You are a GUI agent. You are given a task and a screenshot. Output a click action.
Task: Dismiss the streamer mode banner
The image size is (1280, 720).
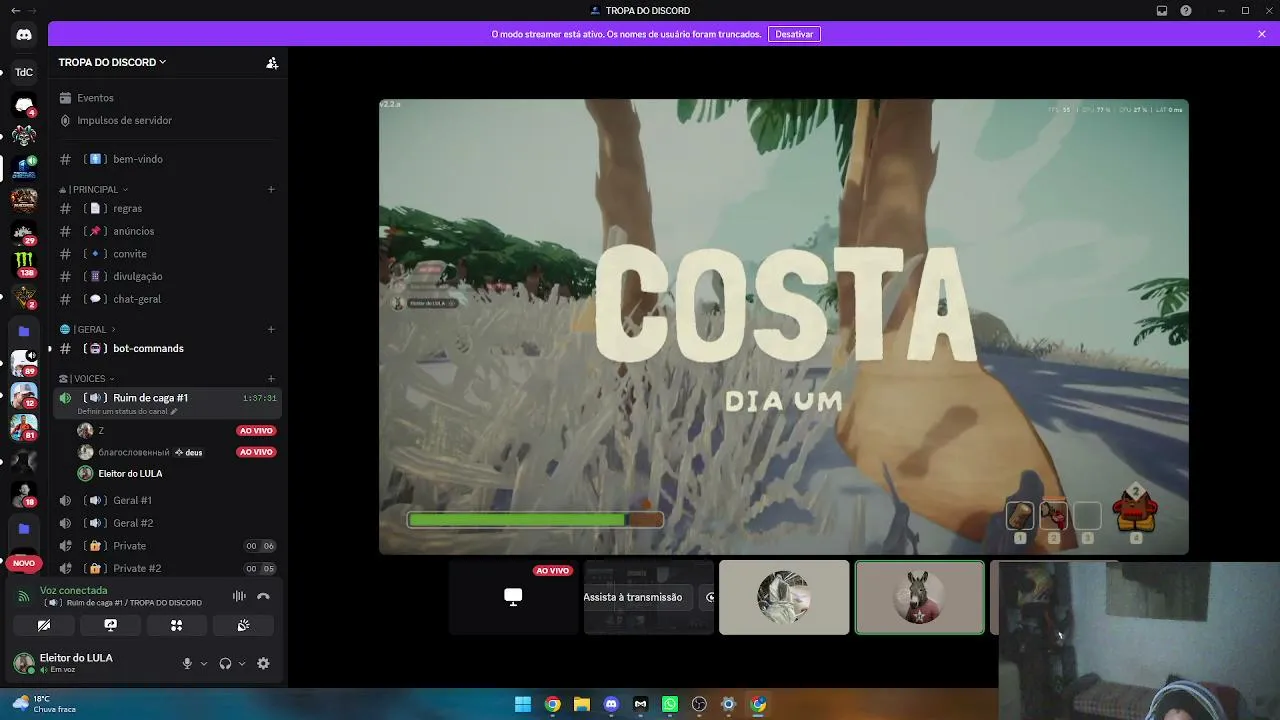coord(1262,34)
